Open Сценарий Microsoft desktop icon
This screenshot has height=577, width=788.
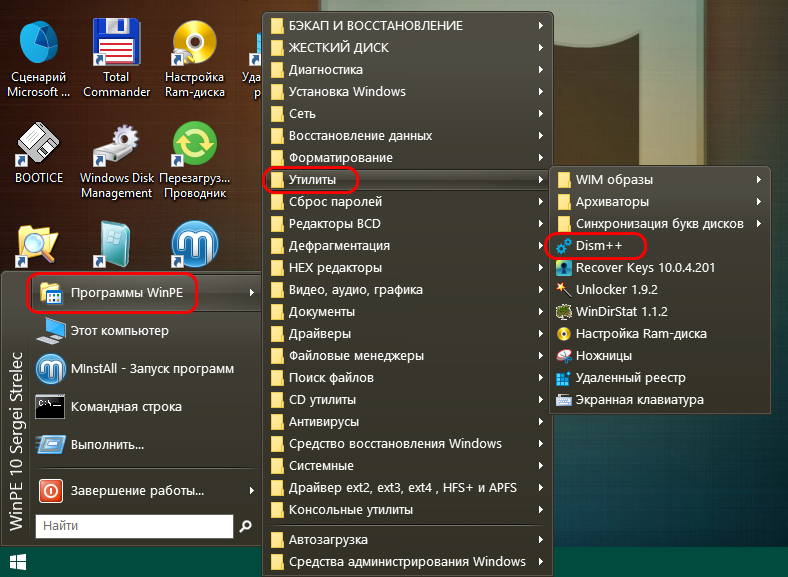39,58
